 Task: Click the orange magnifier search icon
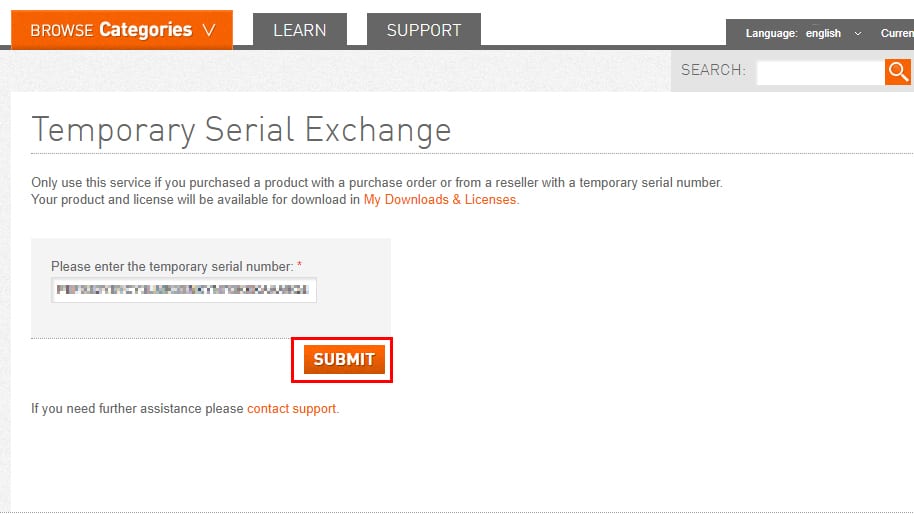click(x=897, y=71)
